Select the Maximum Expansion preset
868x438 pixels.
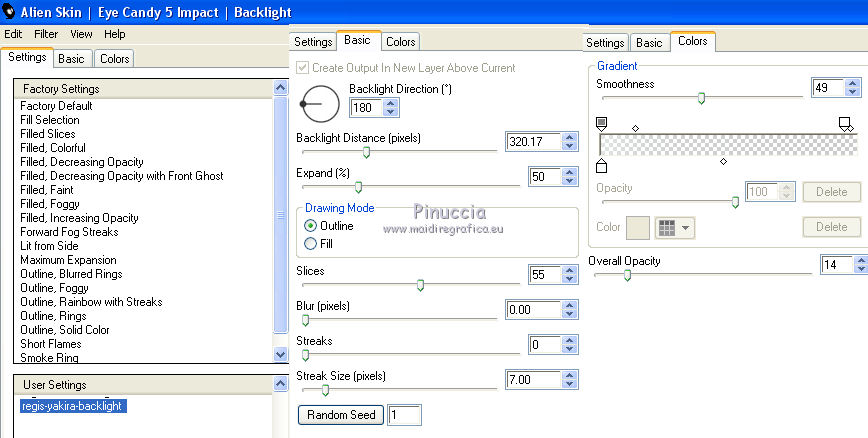click(x=68, y=260)
